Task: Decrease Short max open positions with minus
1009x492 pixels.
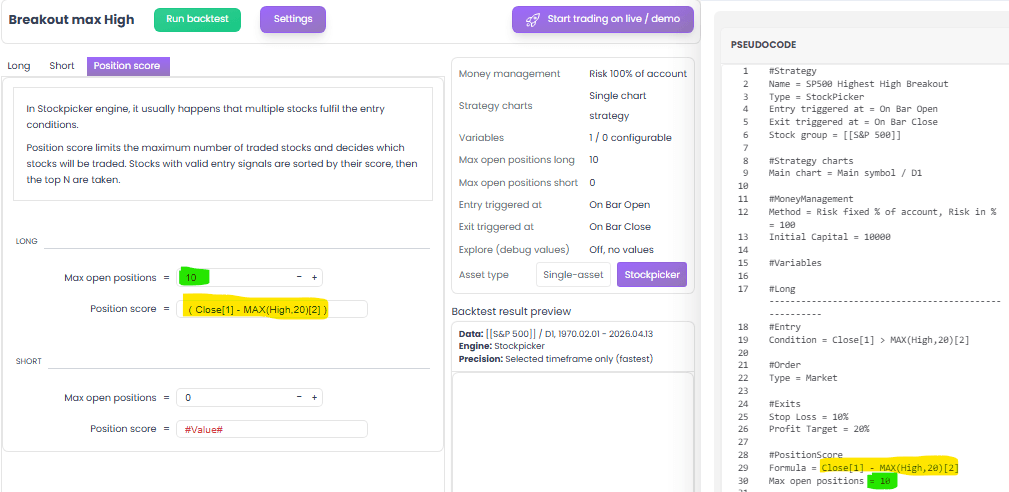Action: (299, 397)
